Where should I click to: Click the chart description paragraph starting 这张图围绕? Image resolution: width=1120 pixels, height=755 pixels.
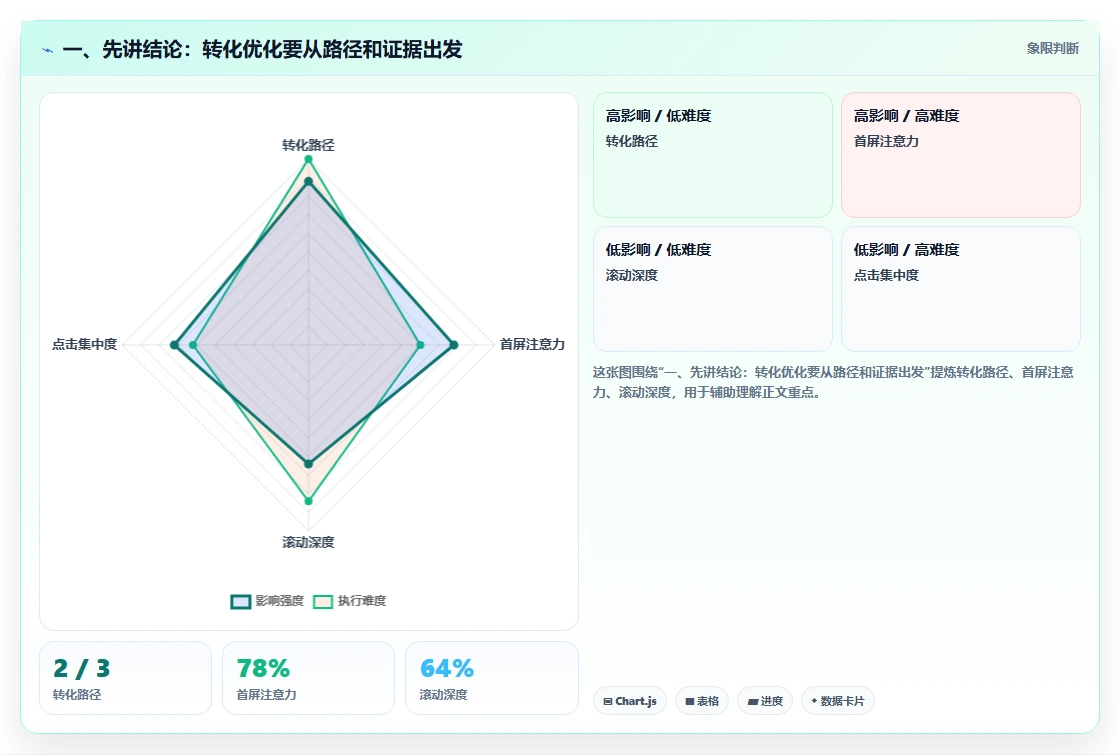[833, 382]
